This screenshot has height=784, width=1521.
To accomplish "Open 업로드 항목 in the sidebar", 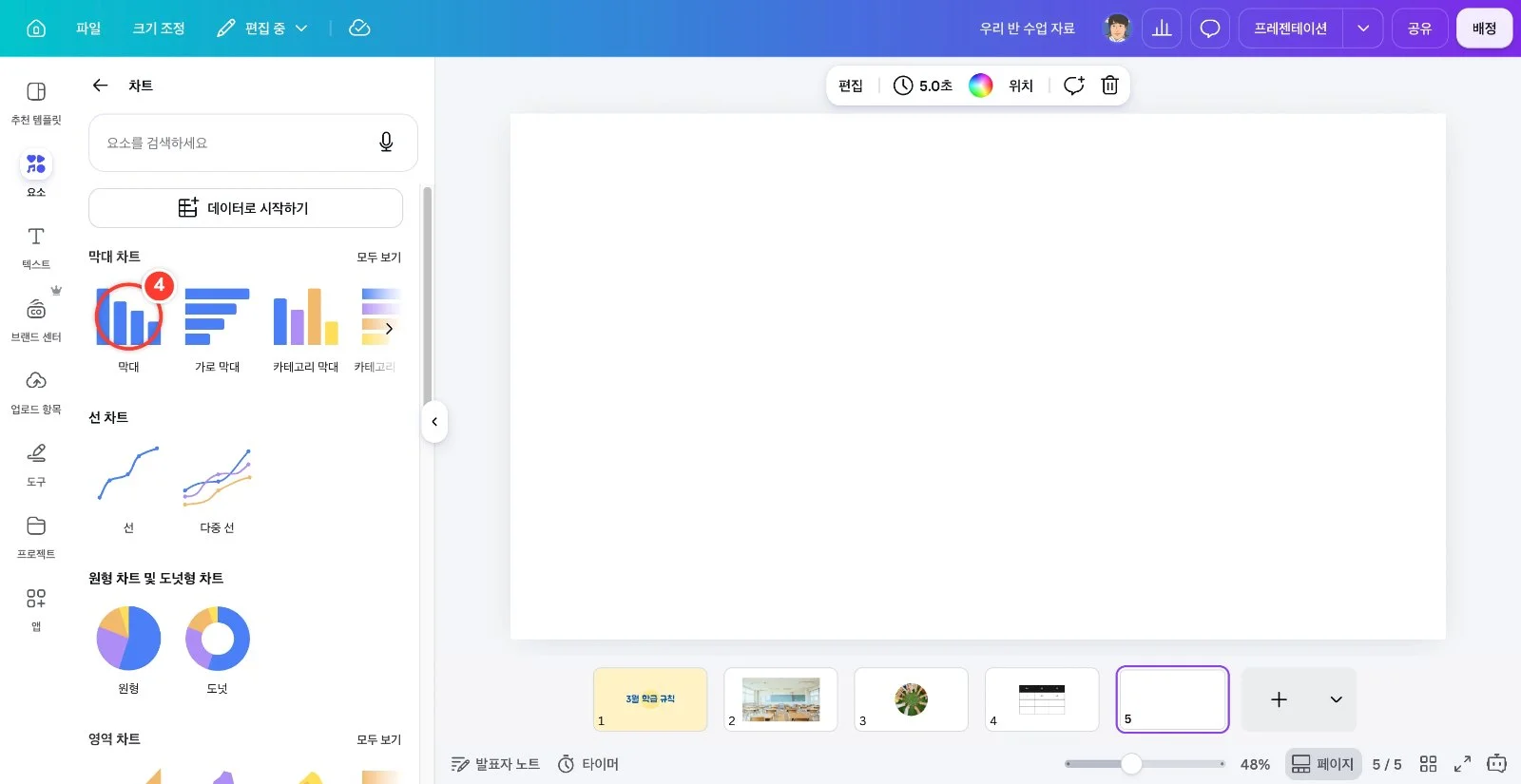I will [36, 392].
